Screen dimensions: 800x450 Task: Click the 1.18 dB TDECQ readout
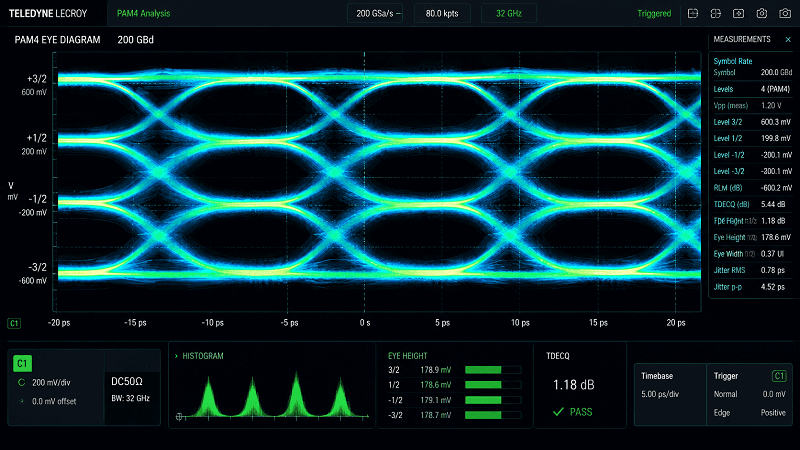(573, 385)
